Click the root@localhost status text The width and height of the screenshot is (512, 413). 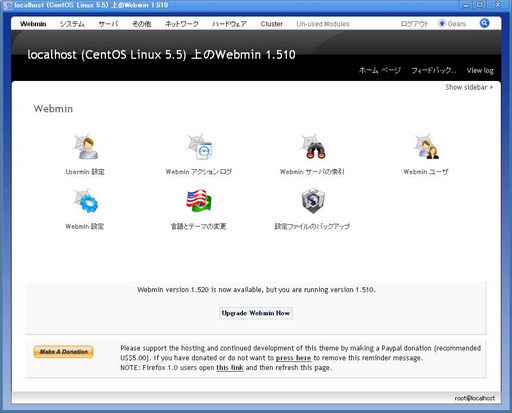coord(475,398)
